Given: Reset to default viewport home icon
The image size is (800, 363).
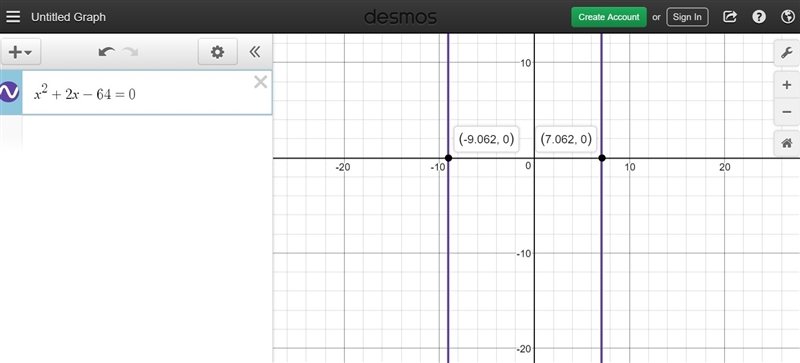Looking at the screenshot, I should click(x=787, y=143).
